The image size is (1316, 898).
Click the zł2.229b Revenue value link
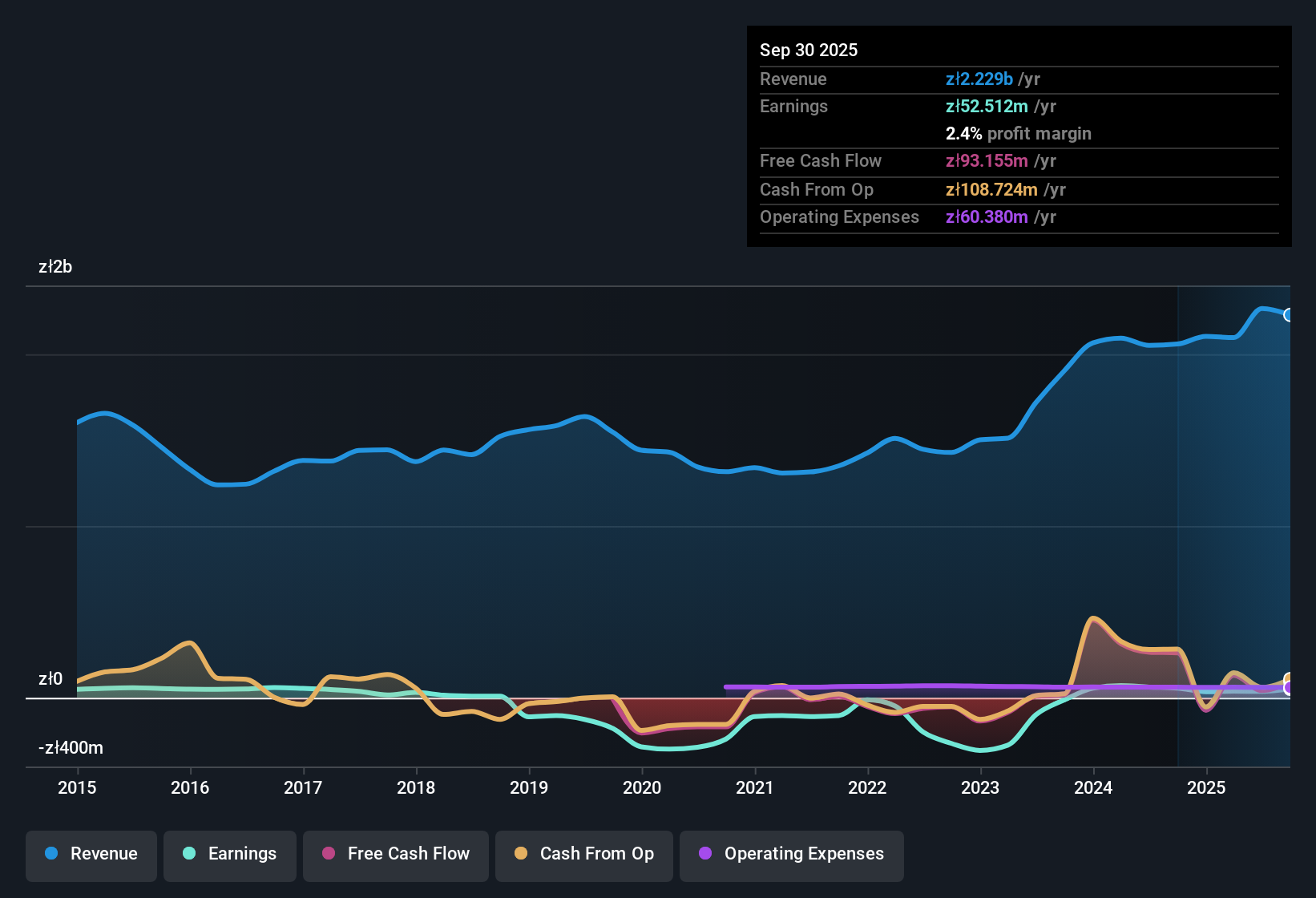click(979, 79)
